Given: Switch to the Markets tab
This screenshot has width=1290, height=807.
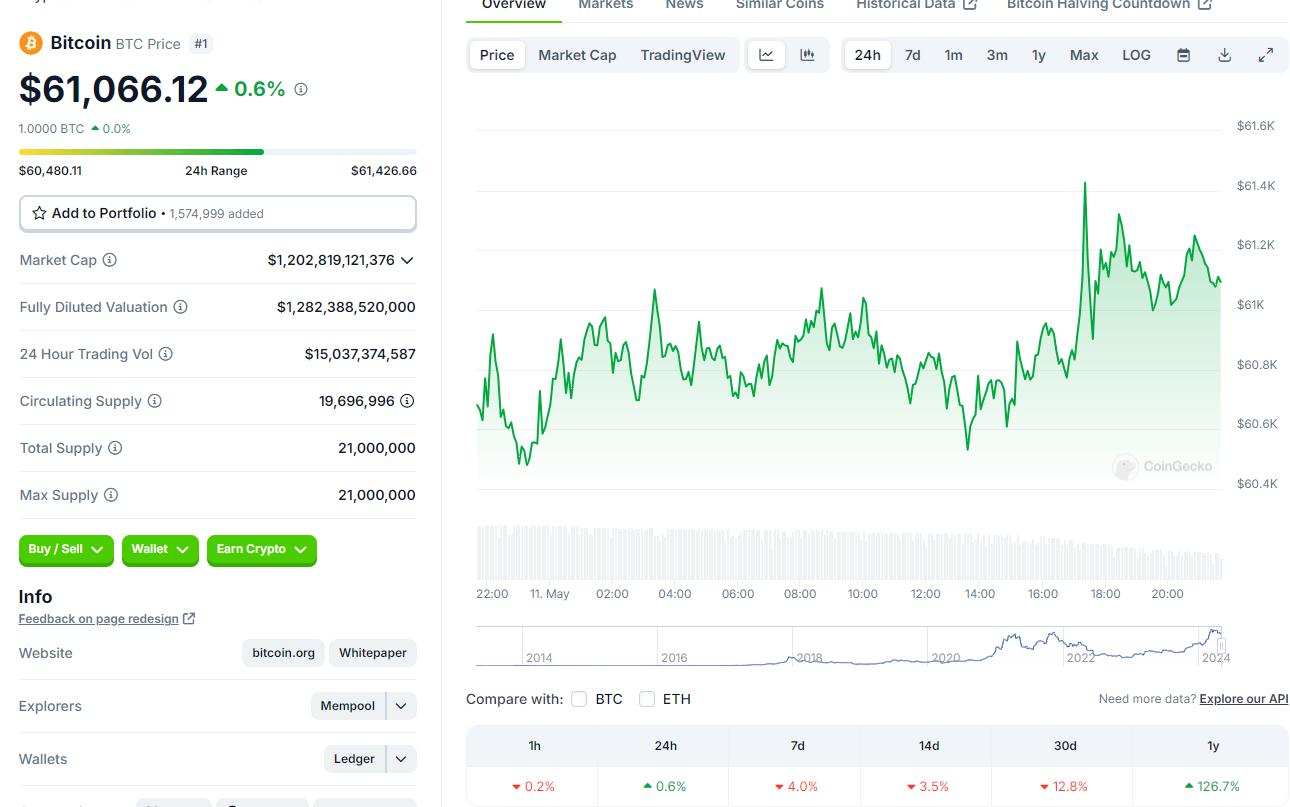Looking at the screenshot, I should pos(606,6).
